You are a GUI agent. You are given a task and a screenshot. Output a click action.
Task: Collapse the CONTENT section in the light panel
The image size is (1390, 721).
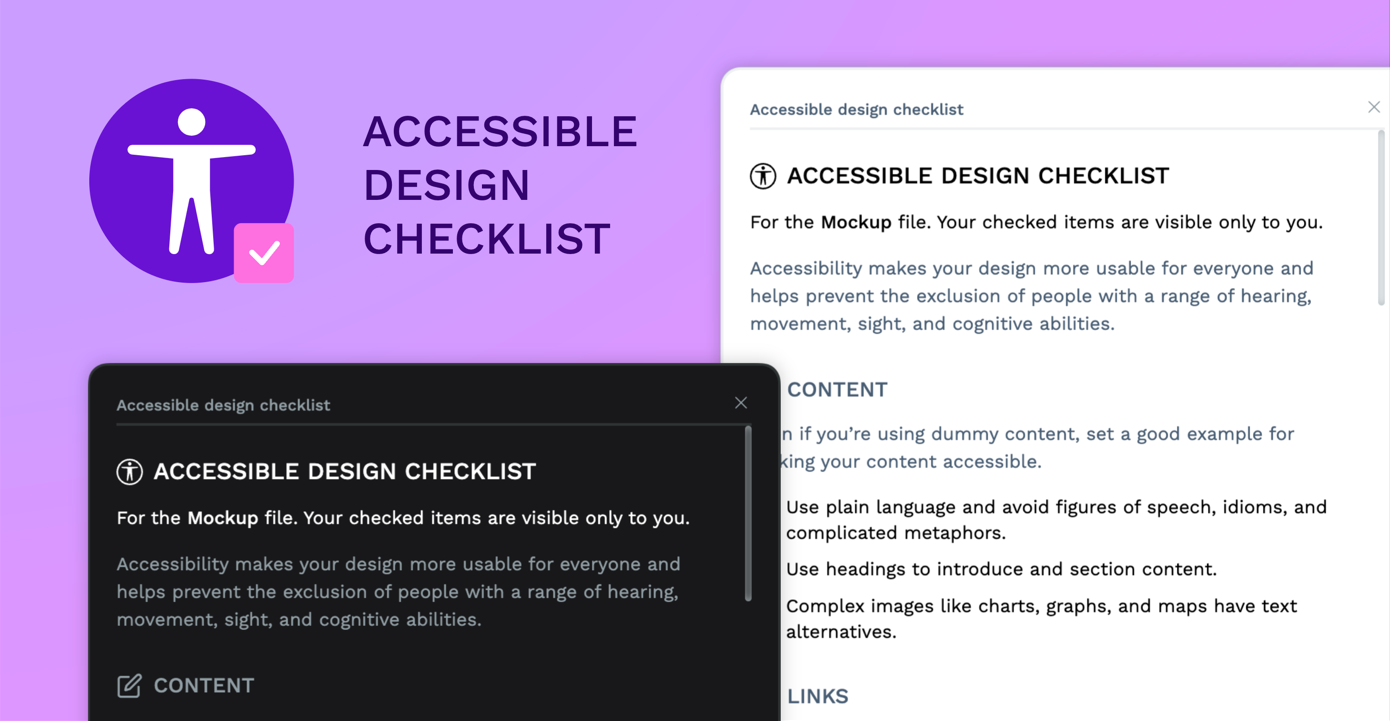(x=837, y=390)
